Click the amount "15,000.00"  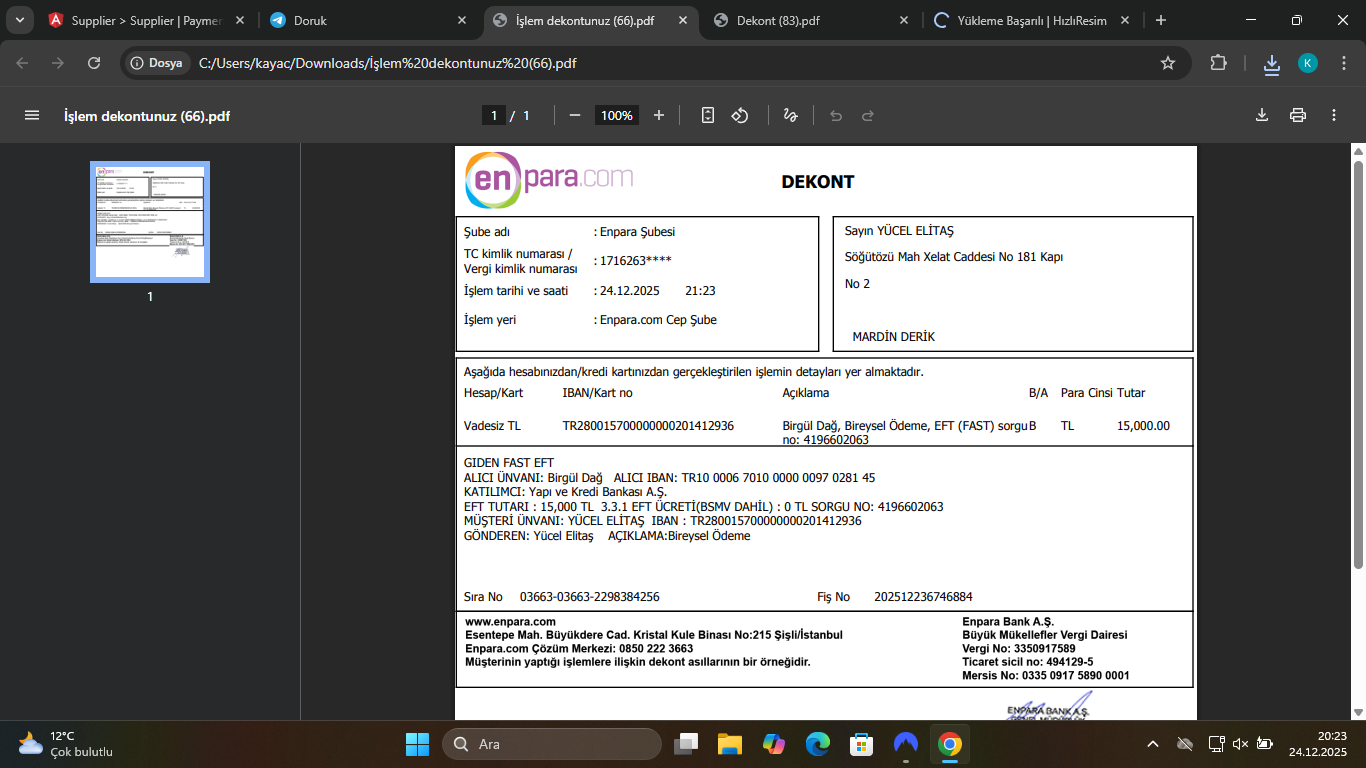pyautogui.click(x=1143, y=426)
